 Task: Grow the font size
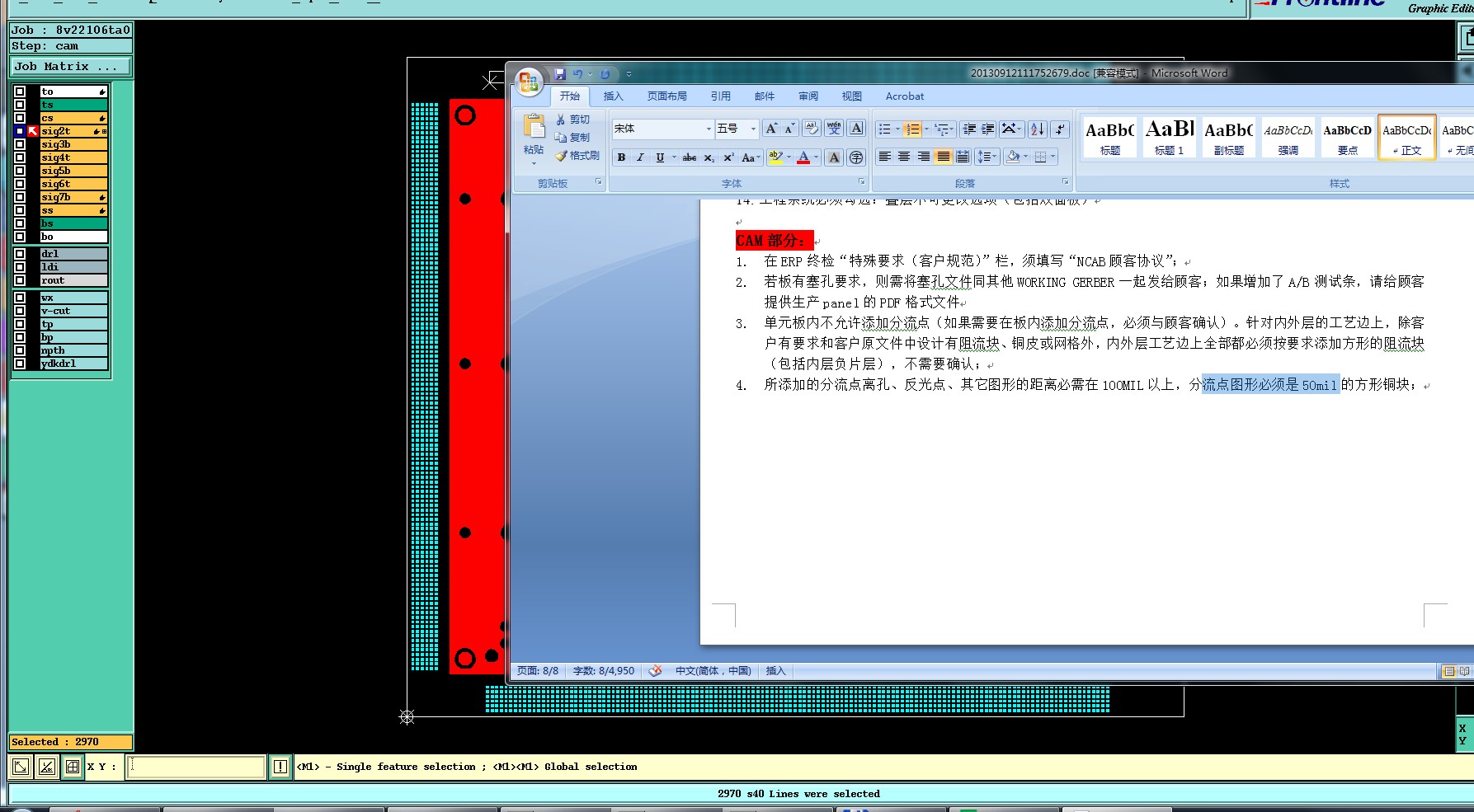click(770, 129)
